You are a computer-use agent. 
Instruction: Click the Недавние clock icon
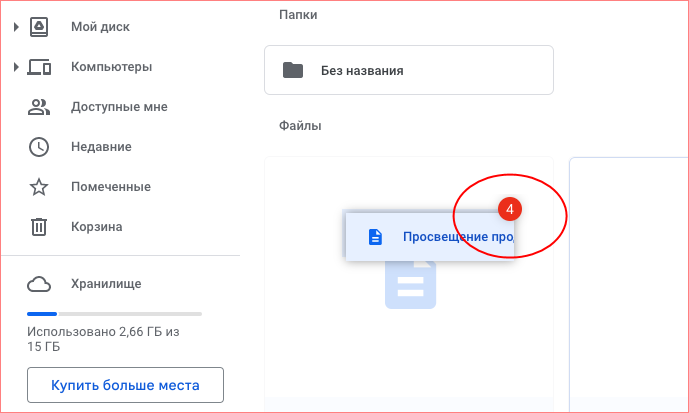tap(39, 147)
